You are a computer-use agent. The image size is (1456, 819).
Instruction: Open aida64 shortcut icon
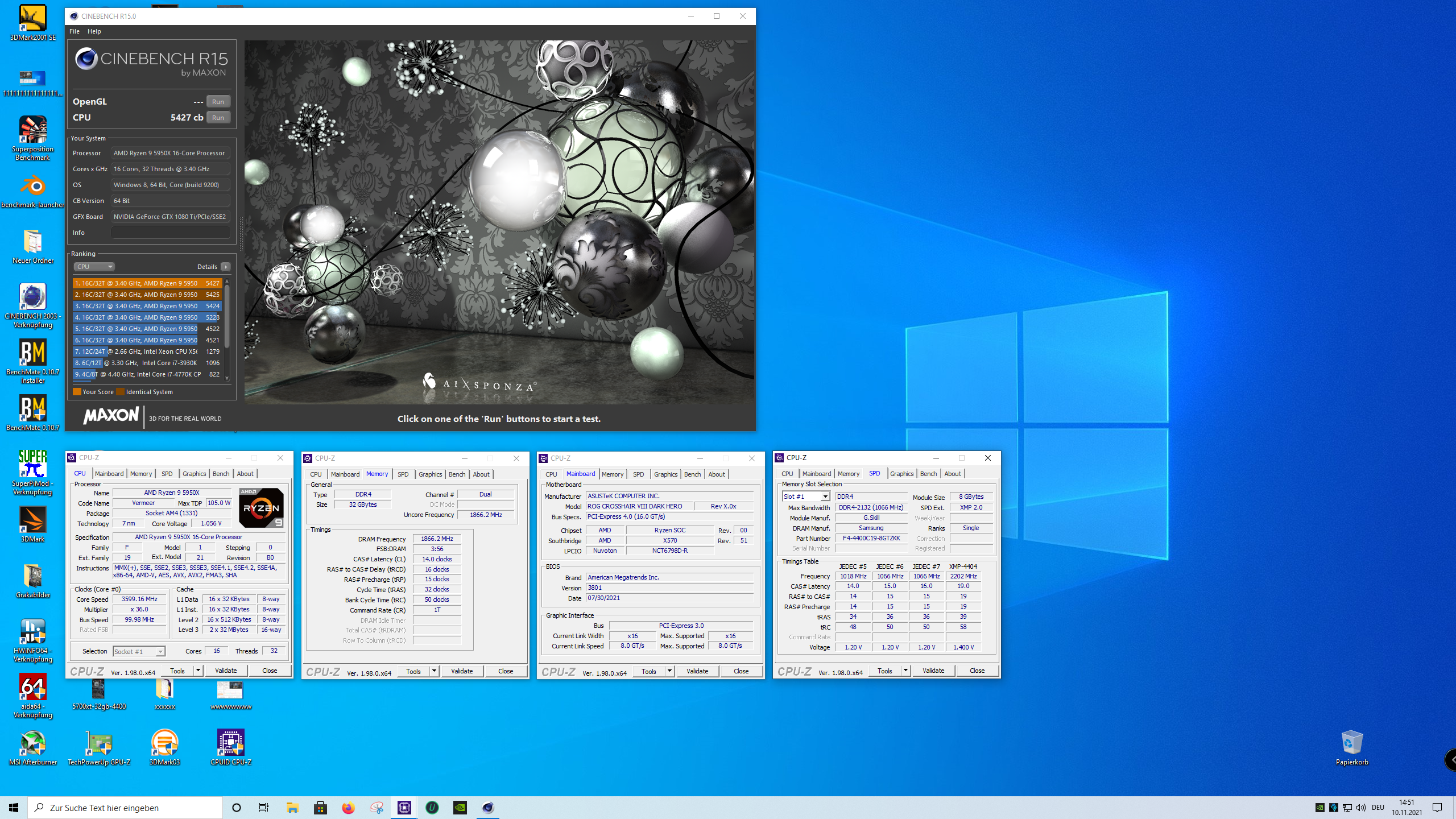(32, 696)
